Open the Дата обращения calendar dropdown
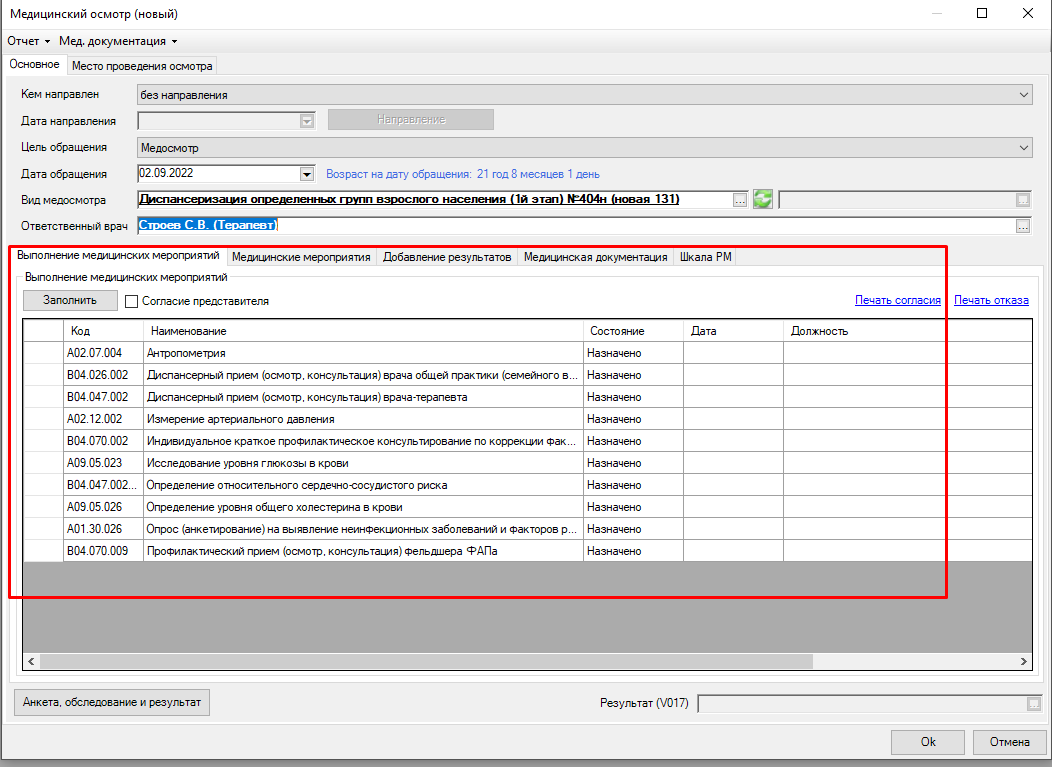Screen dimensions: 1052x767 pyautogui.click(x=307, y=174)
